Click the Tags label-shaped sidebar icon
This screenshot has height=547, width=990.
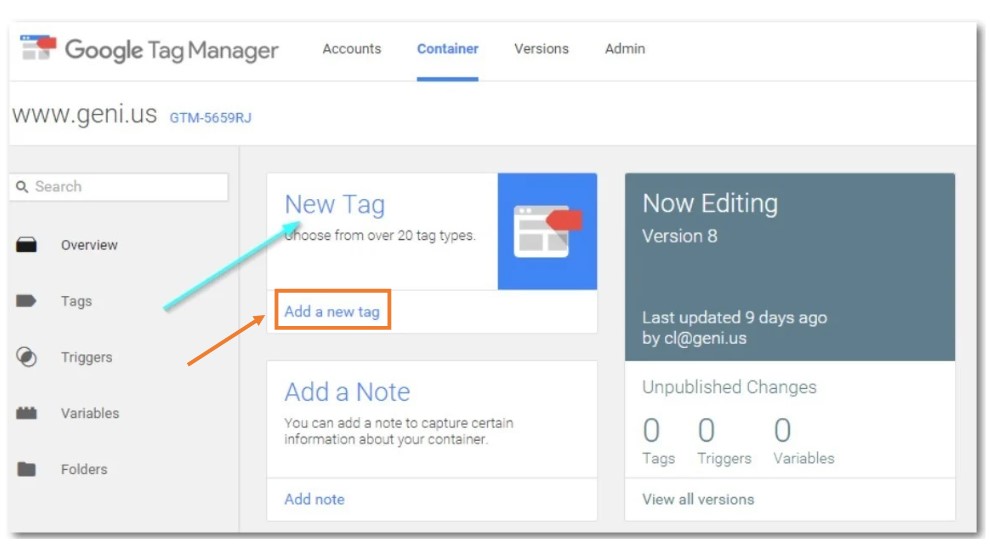pos(26,301)
